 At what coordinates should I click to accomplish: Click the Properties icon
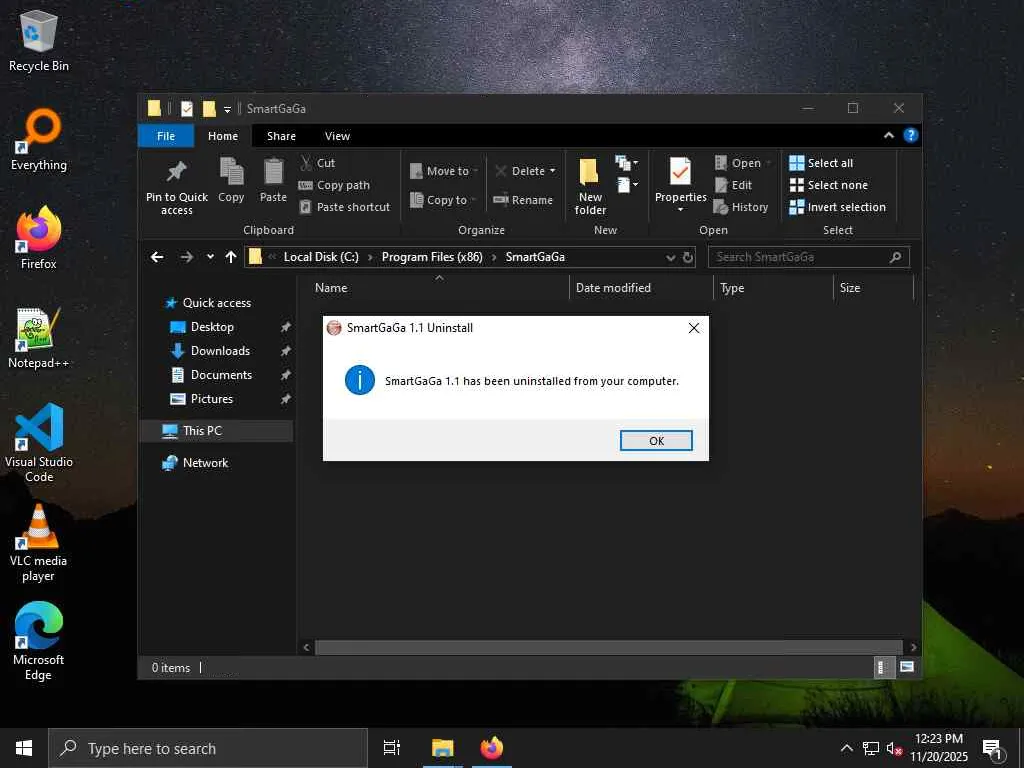[680, 173]
